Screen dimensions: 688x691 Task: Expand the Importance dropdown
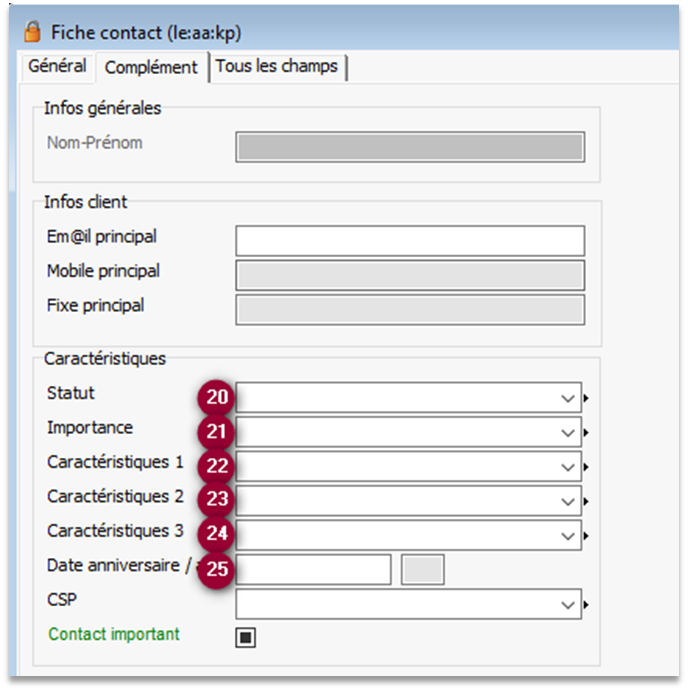tap(568, 433)
